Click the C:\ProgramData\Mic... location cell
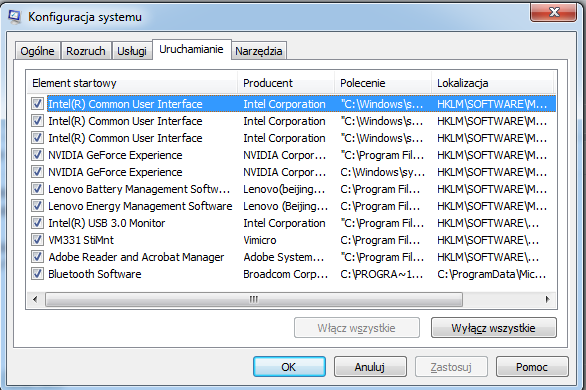Screen dimensions: 586x390 coord(491,274)
